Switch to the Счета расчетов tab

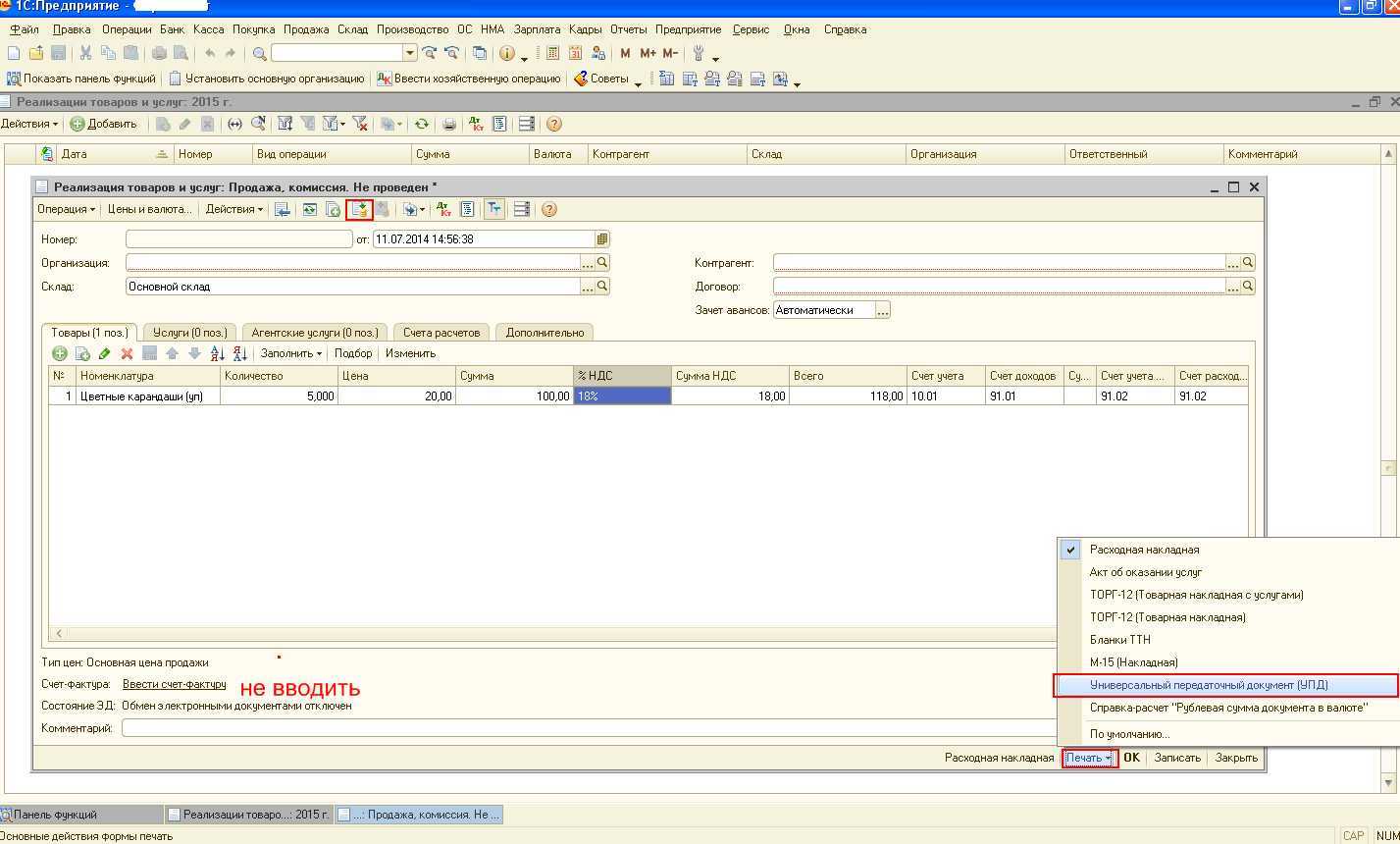pyautogui.click(x=441, y=333)
